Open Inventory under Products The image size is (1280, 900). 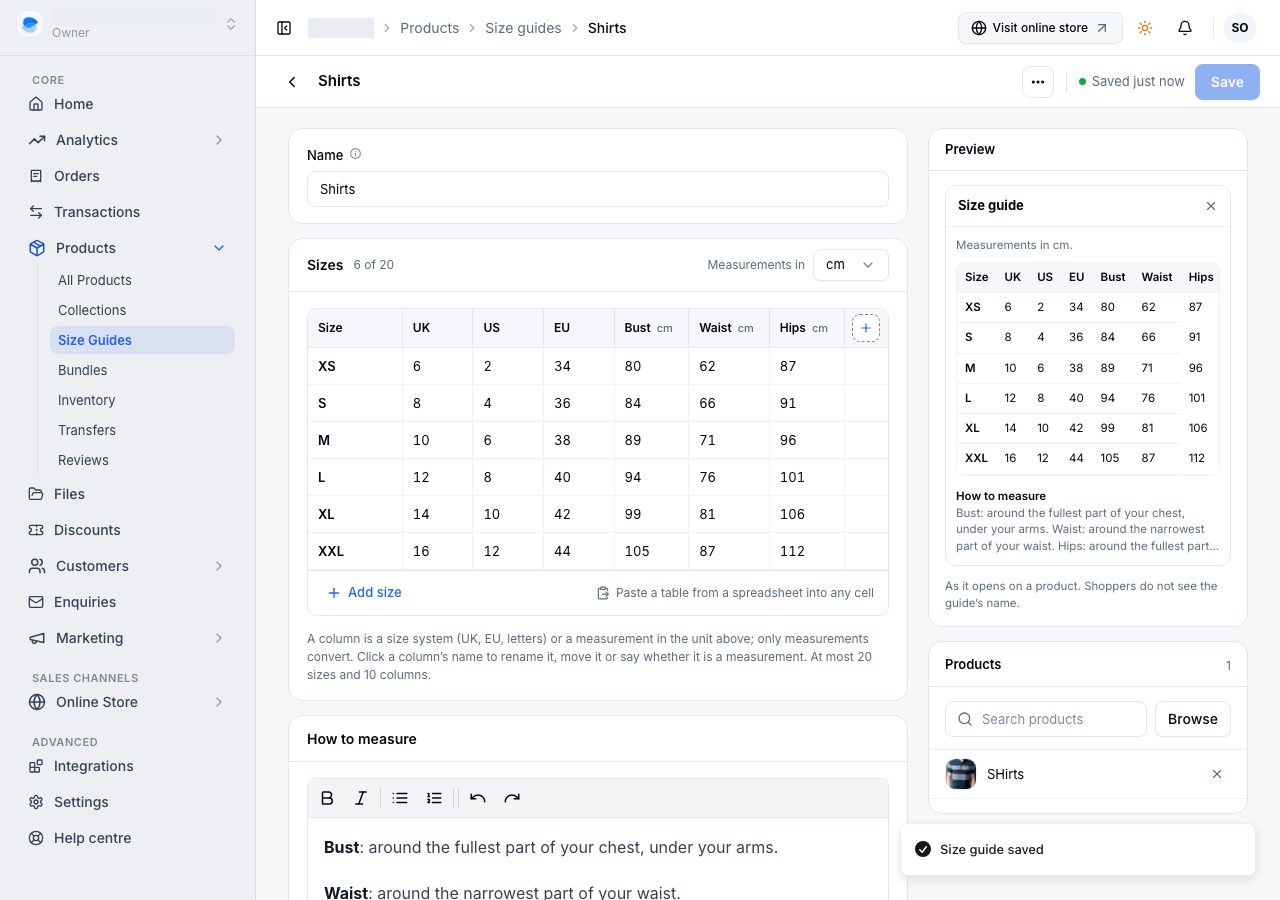pyautogui.click(x=142, y=400)
